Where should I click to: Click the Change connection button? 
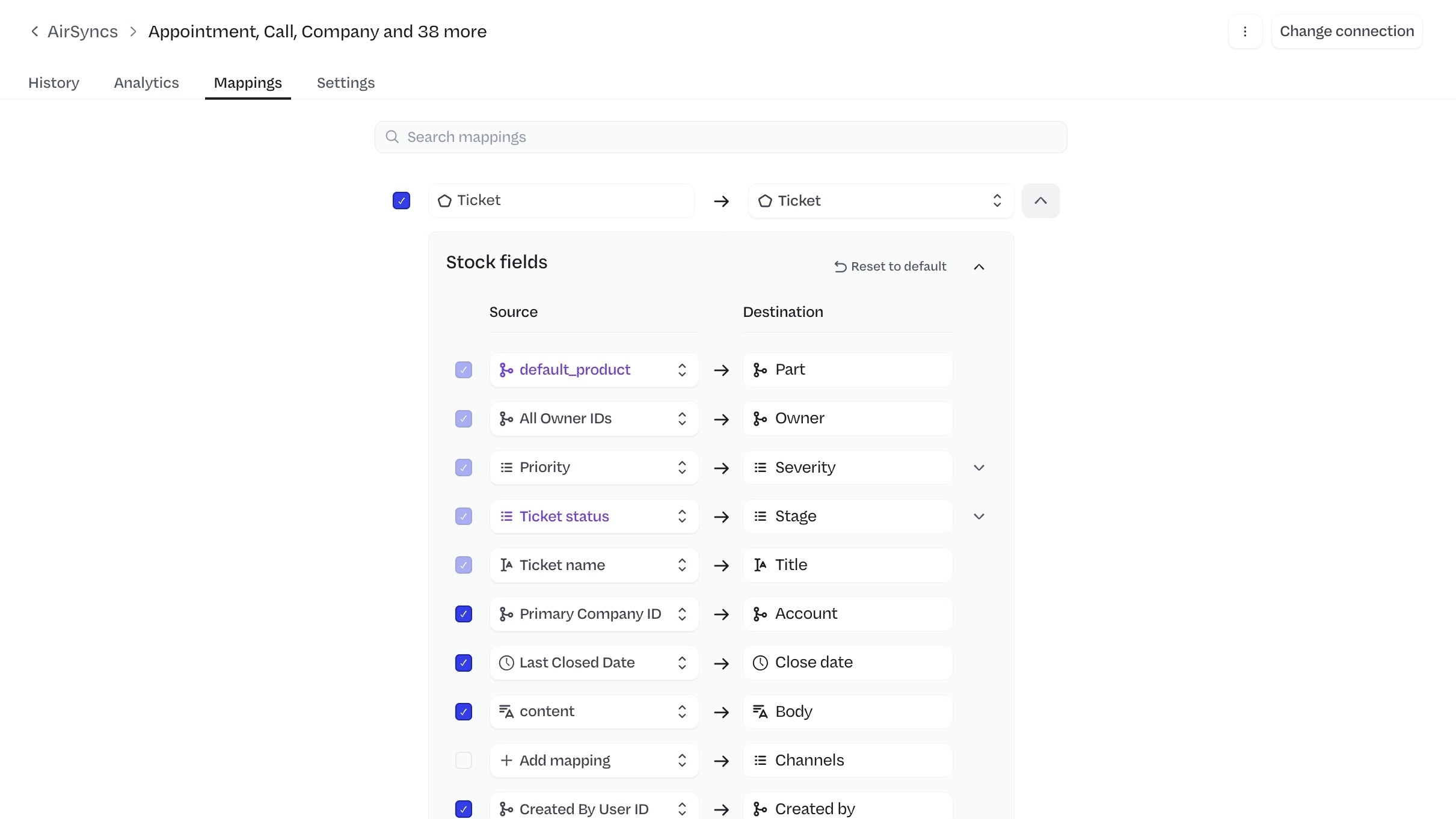point(1347,31)
